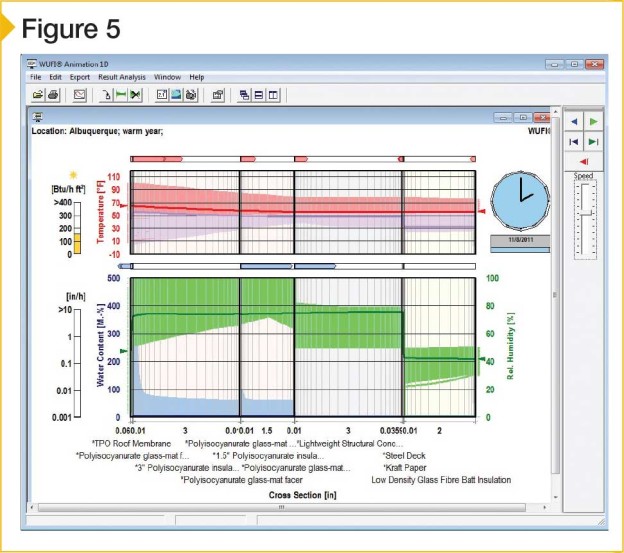Click the '[in/h]' rain scale label

pos(76,296)
